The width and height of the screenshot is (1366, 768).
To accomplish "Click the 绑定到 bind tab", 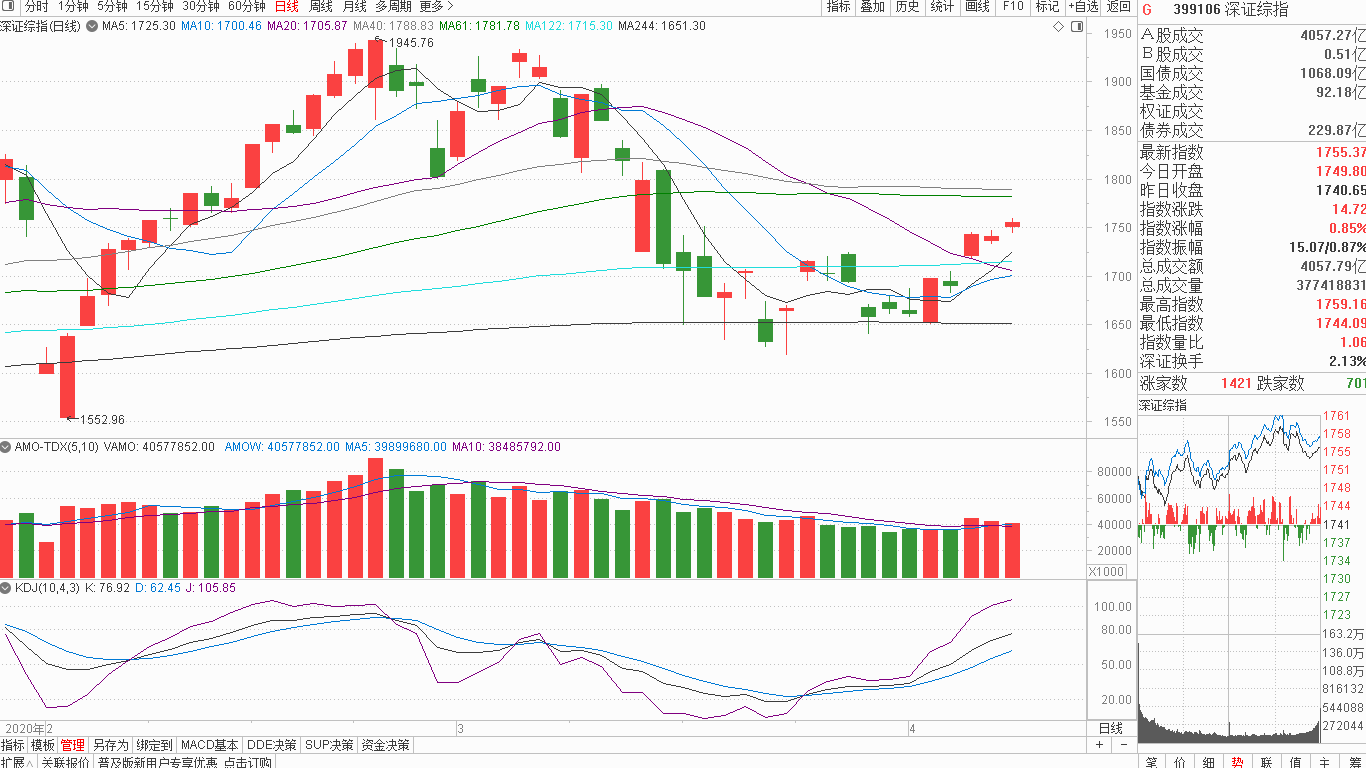I will click(154, 745).
